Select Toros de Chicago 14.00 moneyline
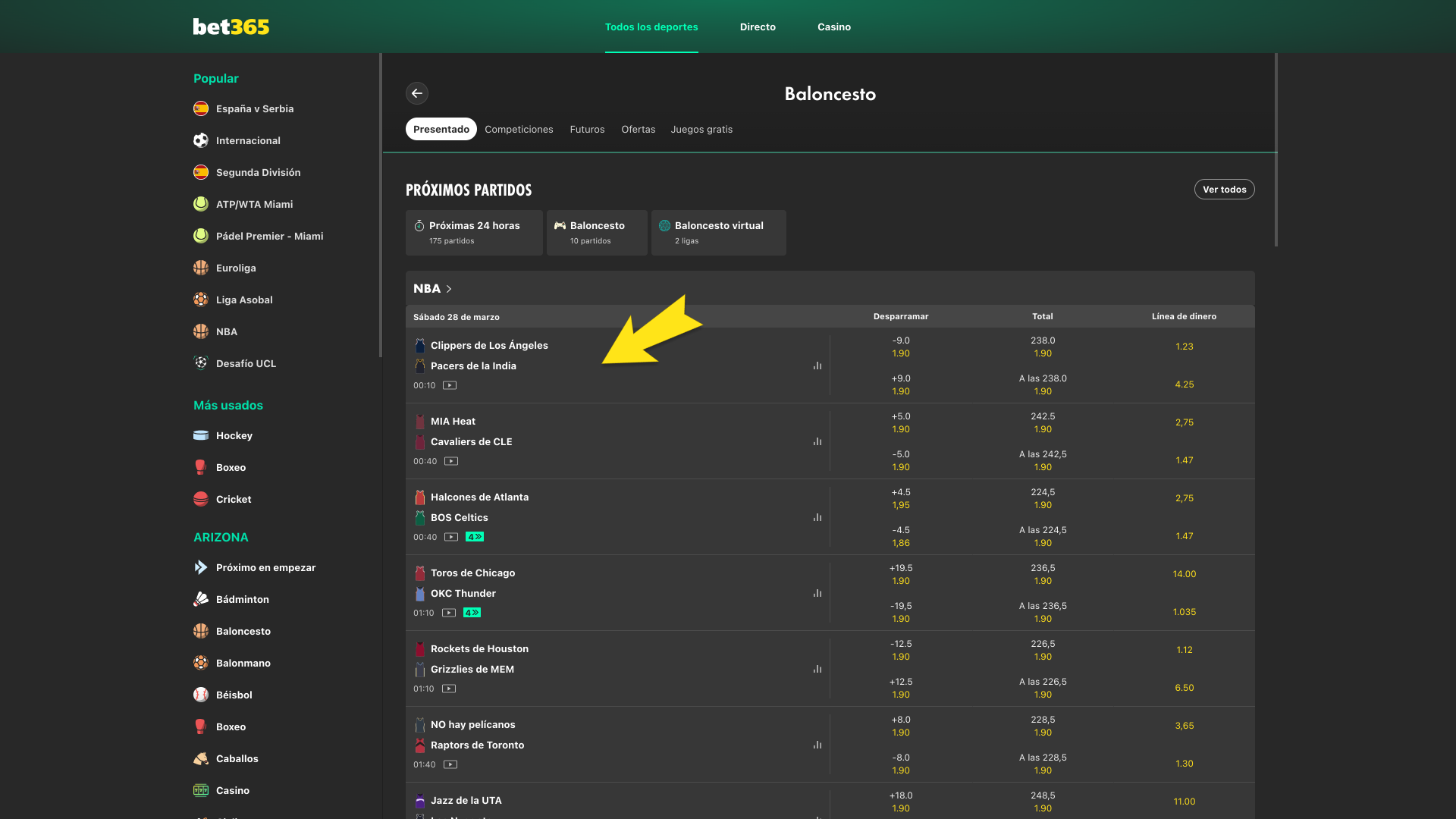The height and width of the screenshot is (819, 1456). click(1184, 574)
